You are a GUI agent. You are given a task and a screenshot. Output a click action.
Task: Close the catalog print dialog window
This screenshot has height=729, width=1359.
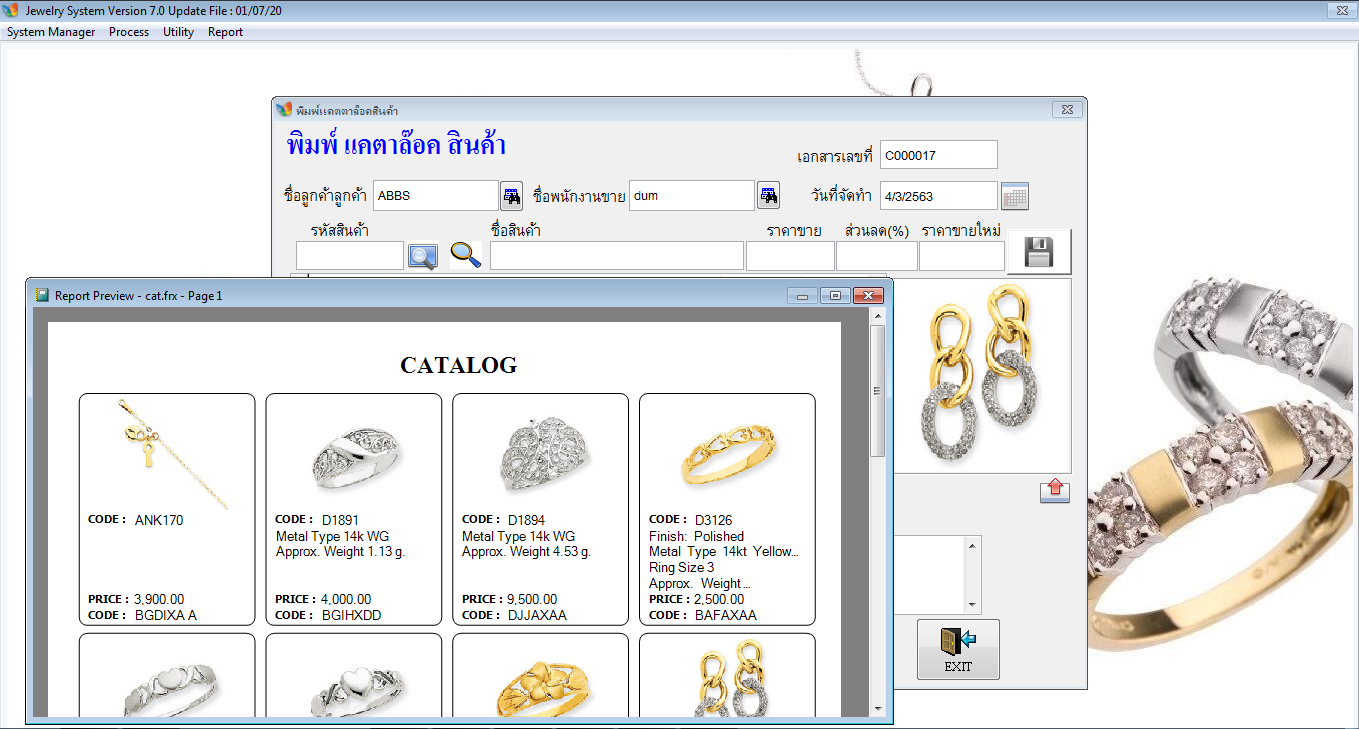(1067, 109)
